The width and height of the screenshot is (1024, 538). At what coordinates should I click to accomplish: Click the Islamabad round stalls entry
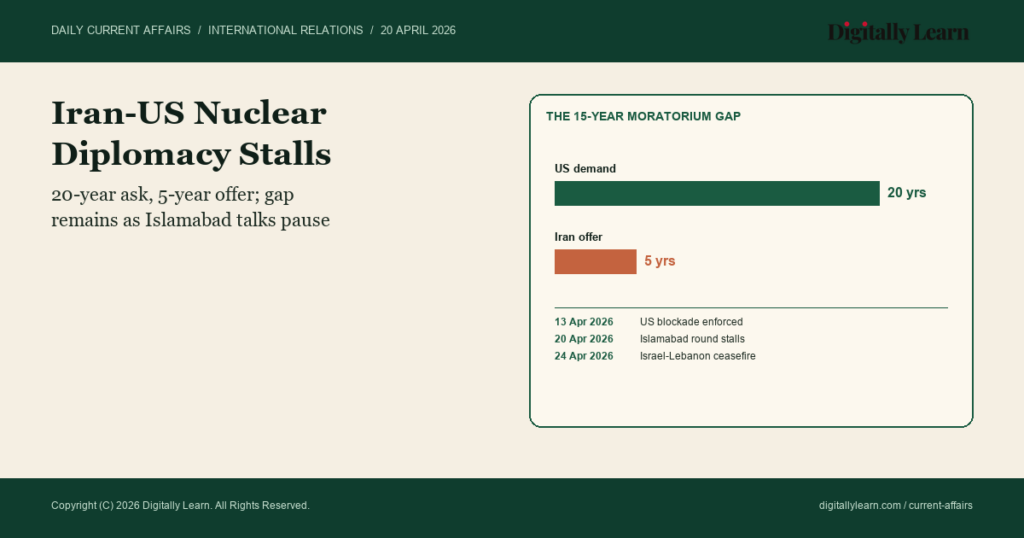[x=692, y=339]
